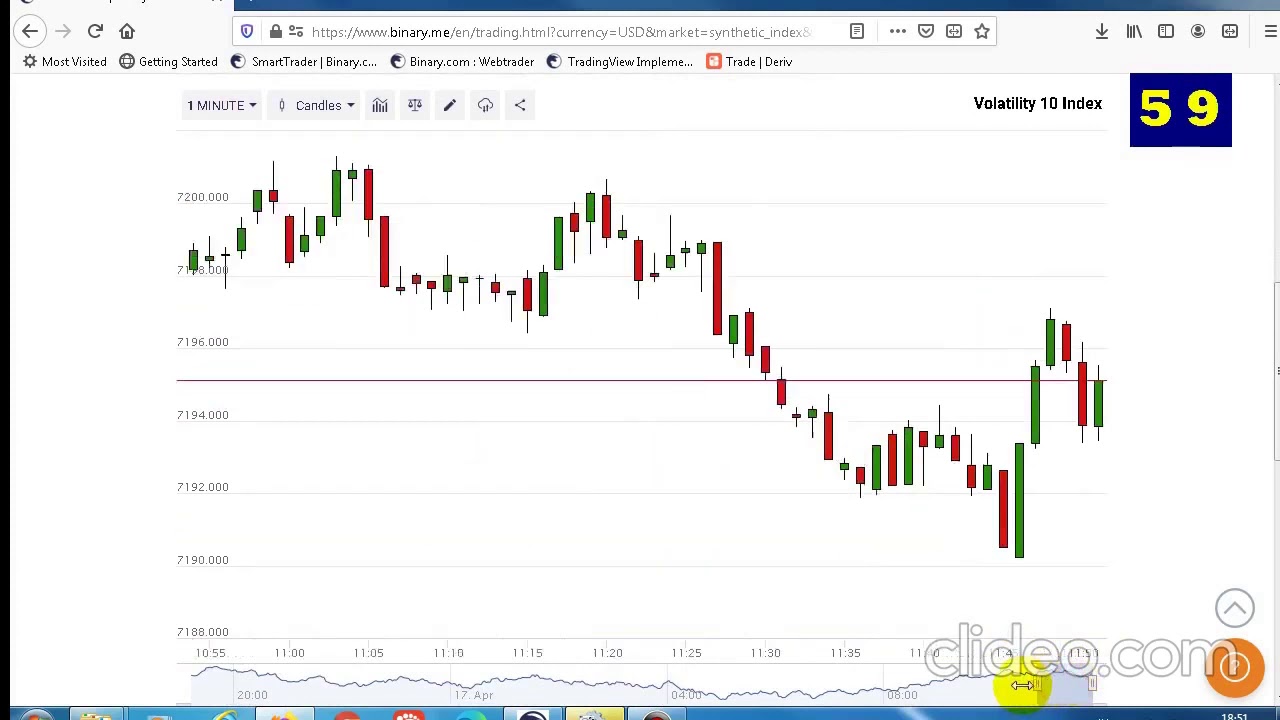The image size is (1280, 720).
Task: Click the 20:00 navigator time label
Action: 252,695
